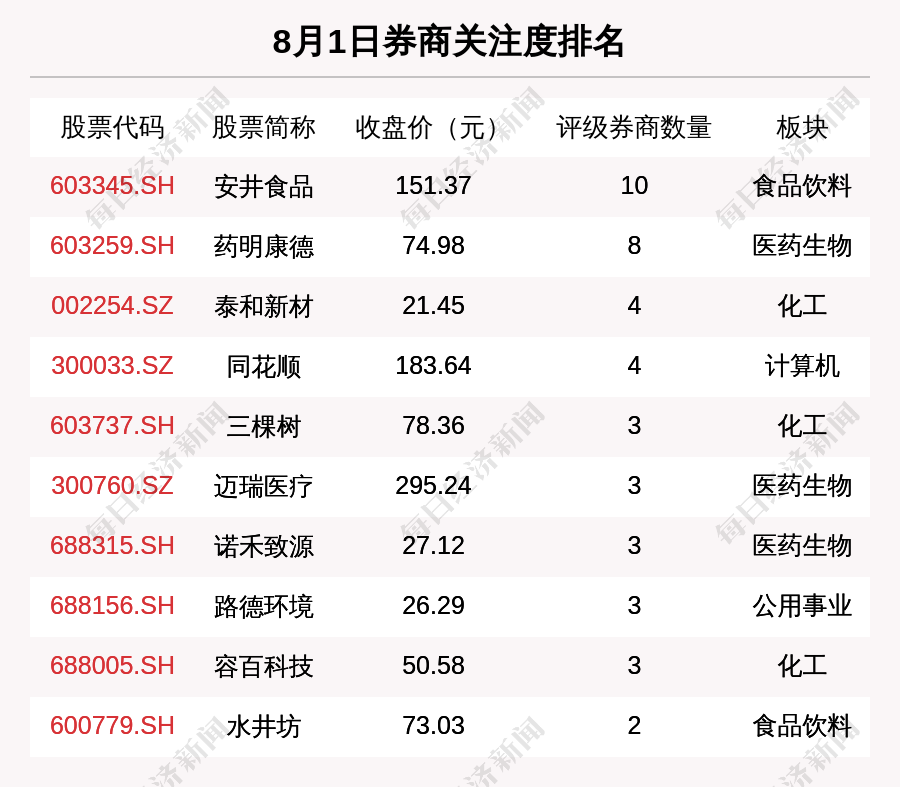Click closing price 26.29
The height and width of the screenshot is (787, 900).
click(433, 606)
